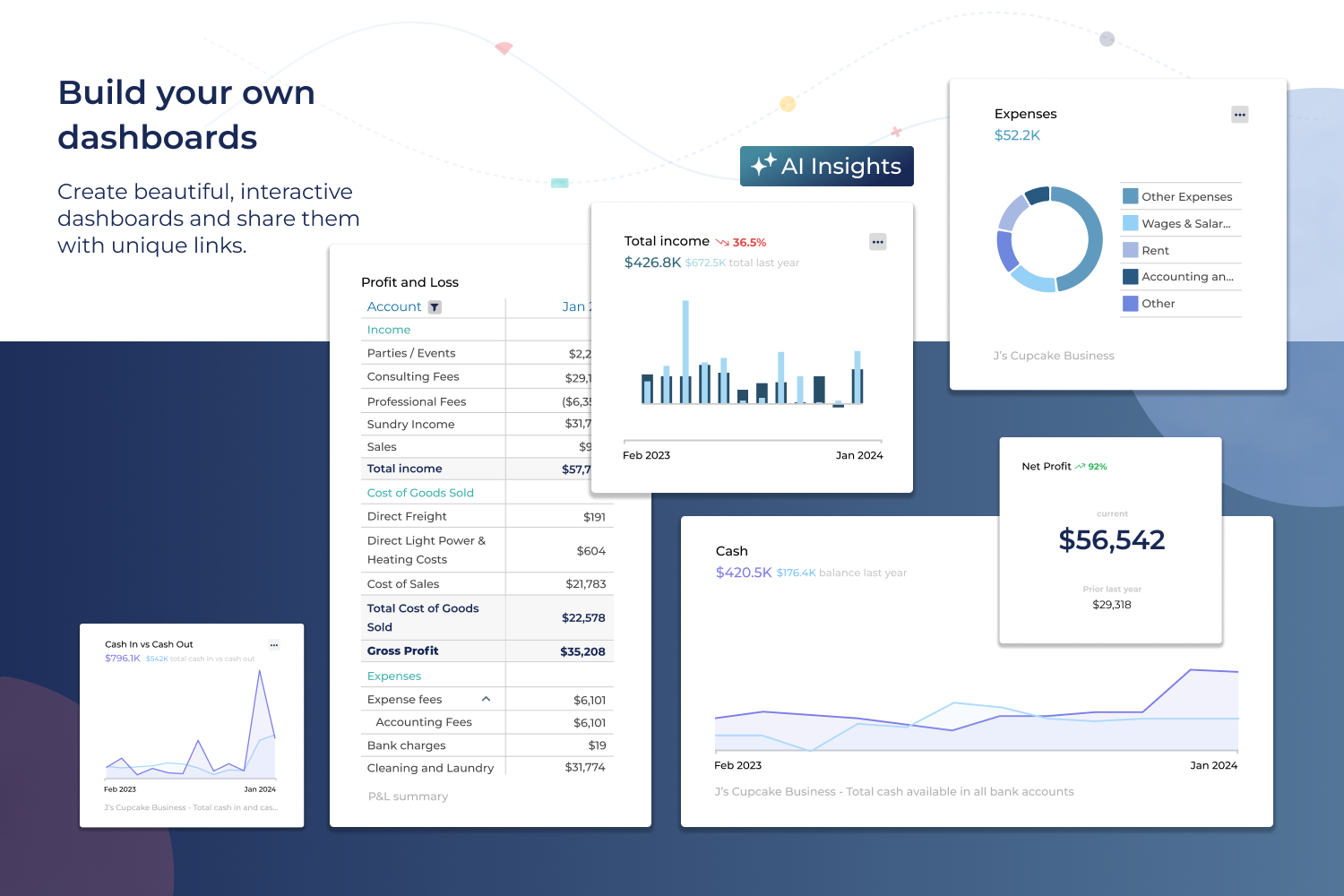
Task: Collapse the Expense fees row
Action: [x=486, y=699]
